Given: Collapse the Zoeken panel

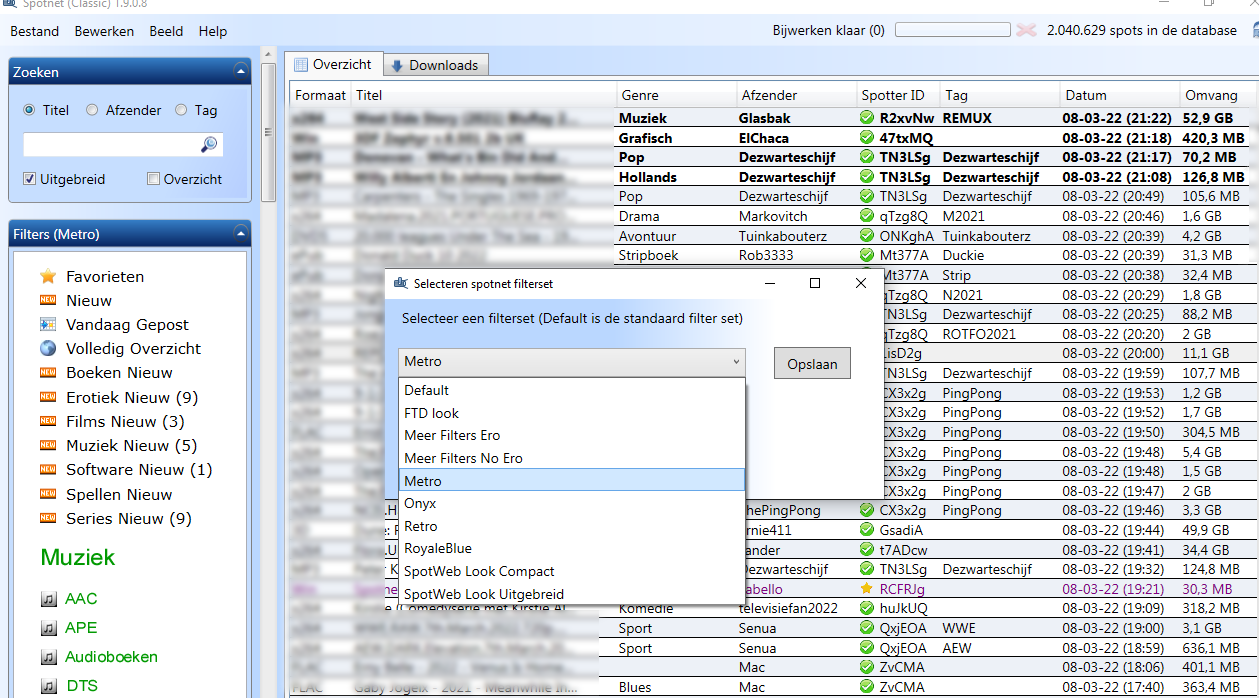Looking at the screenshot, I should [239, 72].
